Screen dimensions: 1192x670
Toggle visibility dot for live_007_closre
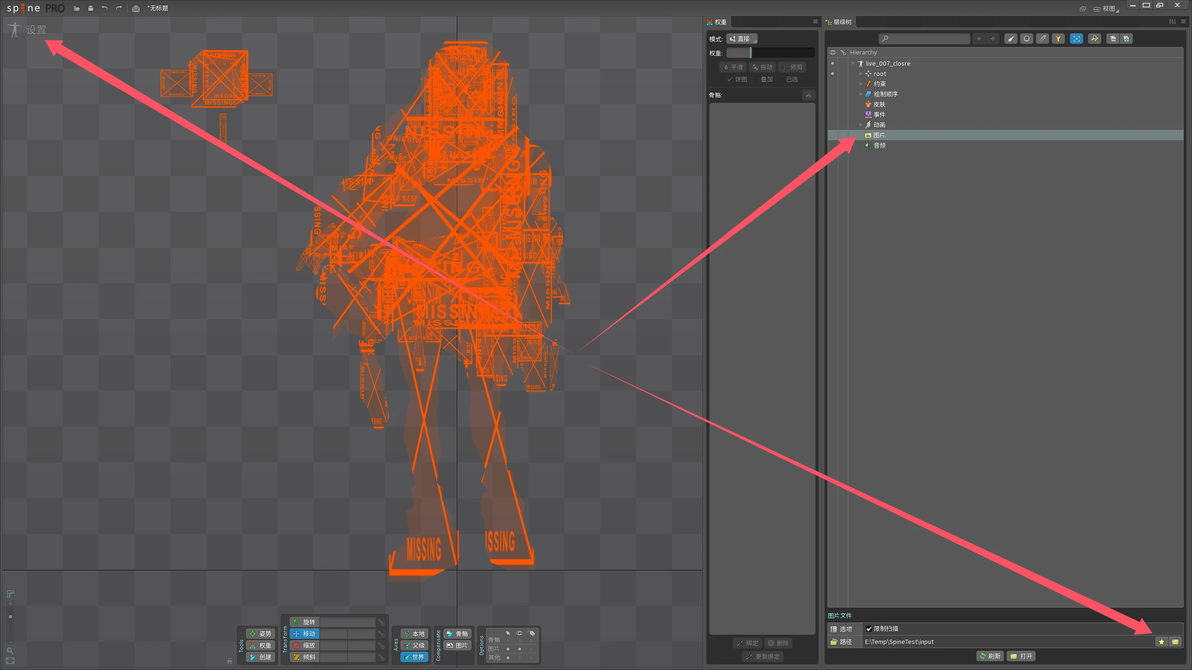(x=832, y=64)
